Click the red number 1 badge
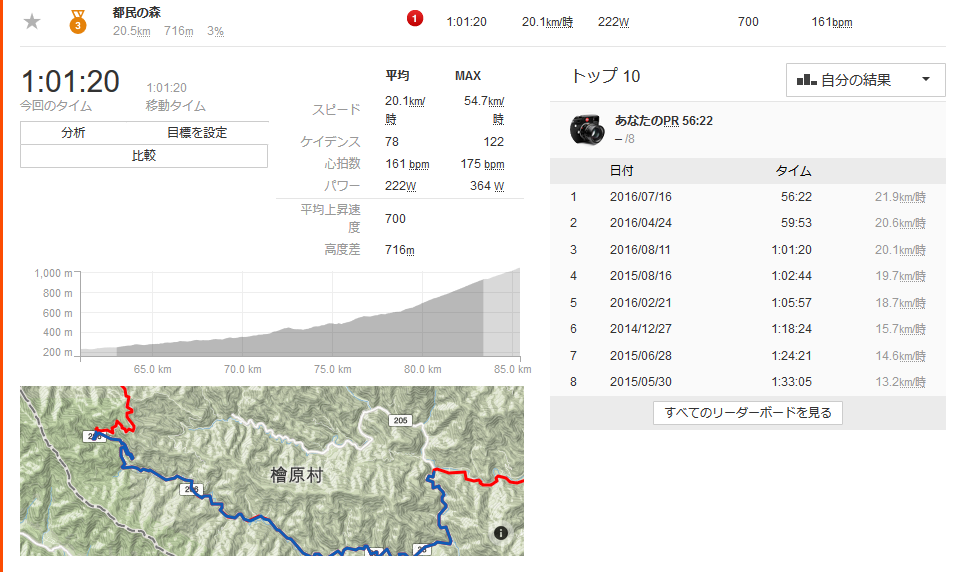Viewport: 966px width, 572px height. (x=415, y=18)
